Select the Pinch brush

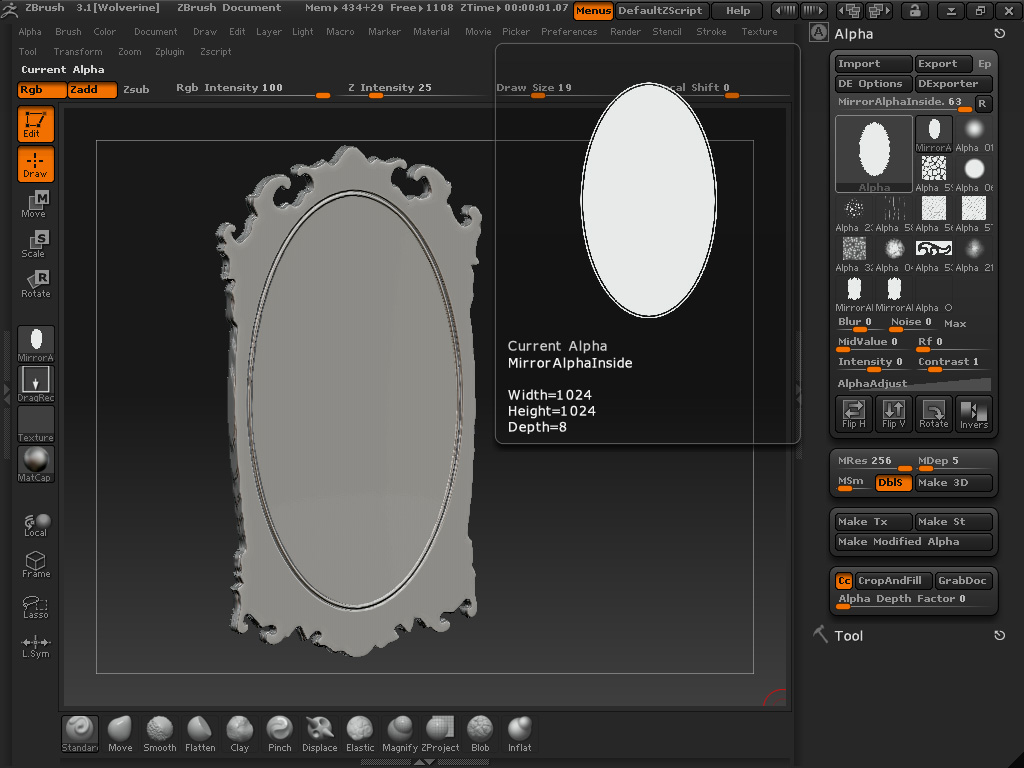coord(280,733)
